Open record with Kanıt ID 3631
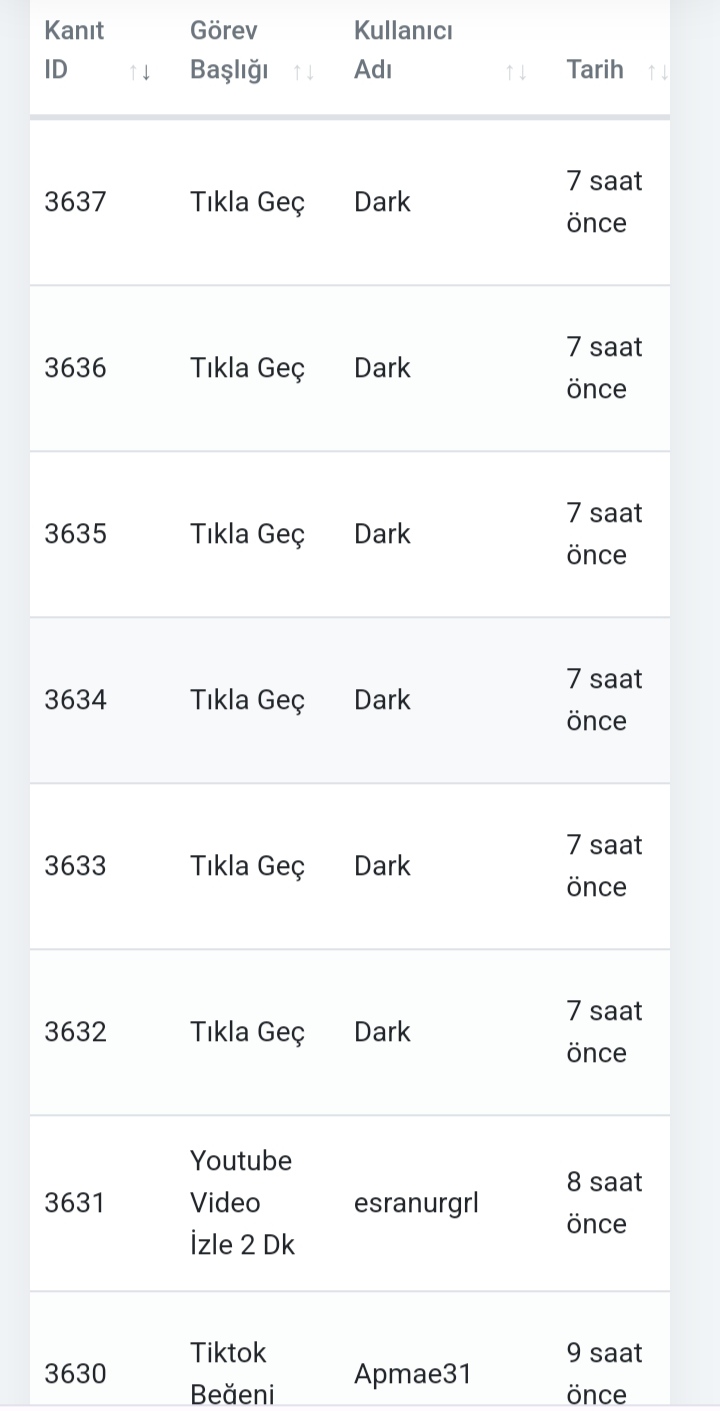The width and height of the screenshot is (720, 1411). (x=74, y=1203)
